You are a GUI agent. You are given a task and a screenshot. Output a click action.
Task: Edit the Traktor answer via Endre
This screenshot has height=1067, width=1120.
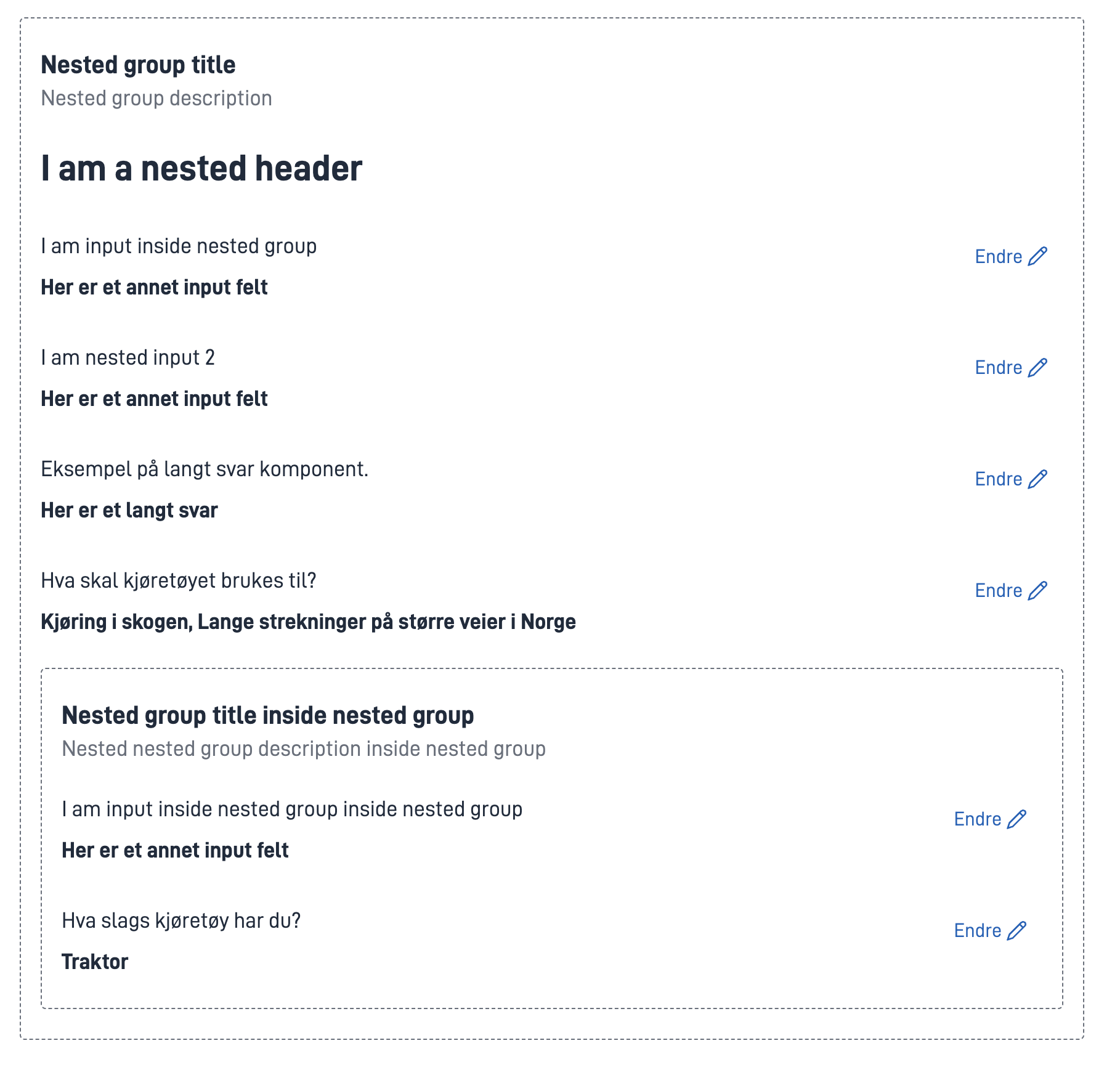pos(990,931)
